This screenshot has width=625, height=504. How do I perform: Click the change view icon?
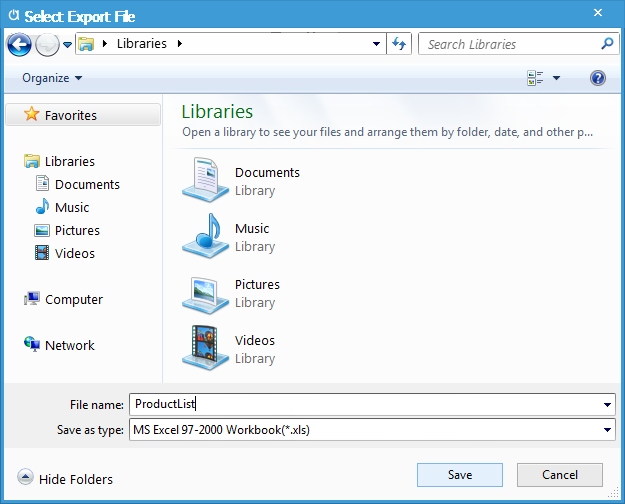click(x=535, y=78)
